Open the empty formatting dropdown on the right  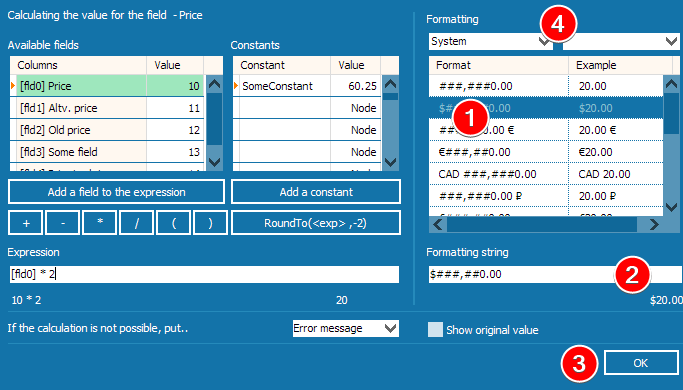pyautogui.click(x=621, y=41)
